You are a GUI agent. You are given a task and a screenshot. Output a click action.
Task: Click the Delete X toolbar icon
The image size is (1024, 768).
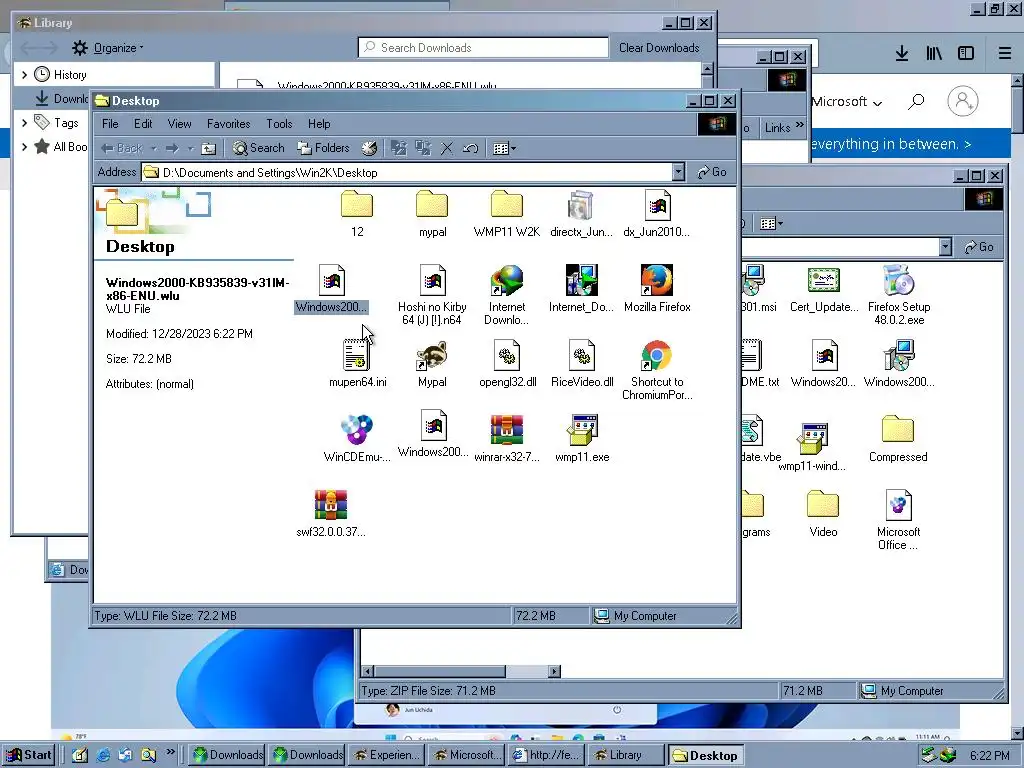click(x=447, y=148)
